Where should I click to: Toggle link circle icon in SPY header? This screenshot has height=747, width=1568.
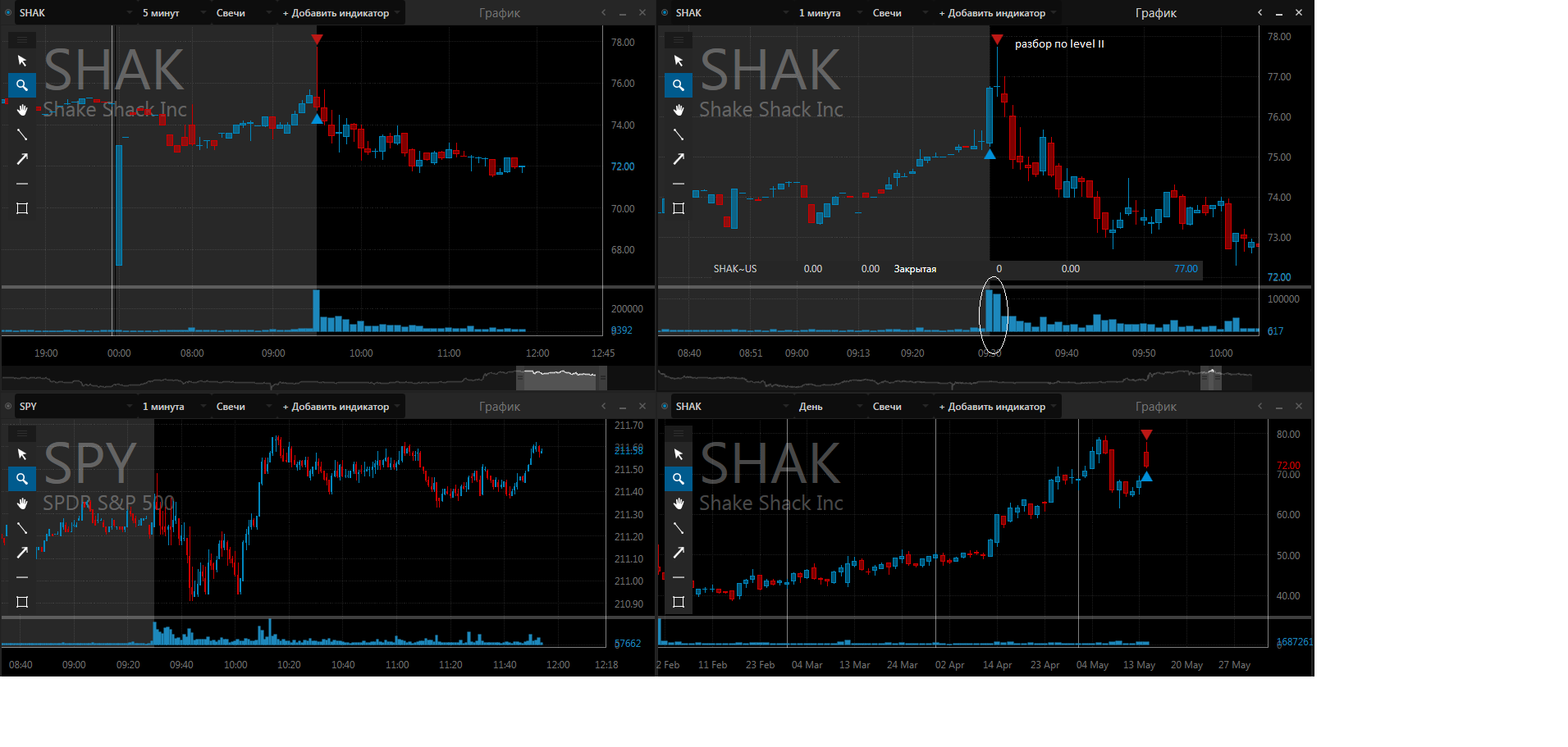(x=8, y=407)
